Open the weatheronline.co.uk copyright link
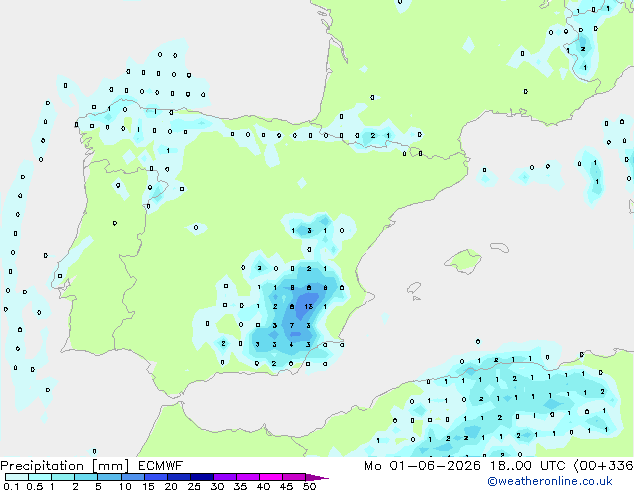This screenshot has height=490, width=634. tap(550, 481)
